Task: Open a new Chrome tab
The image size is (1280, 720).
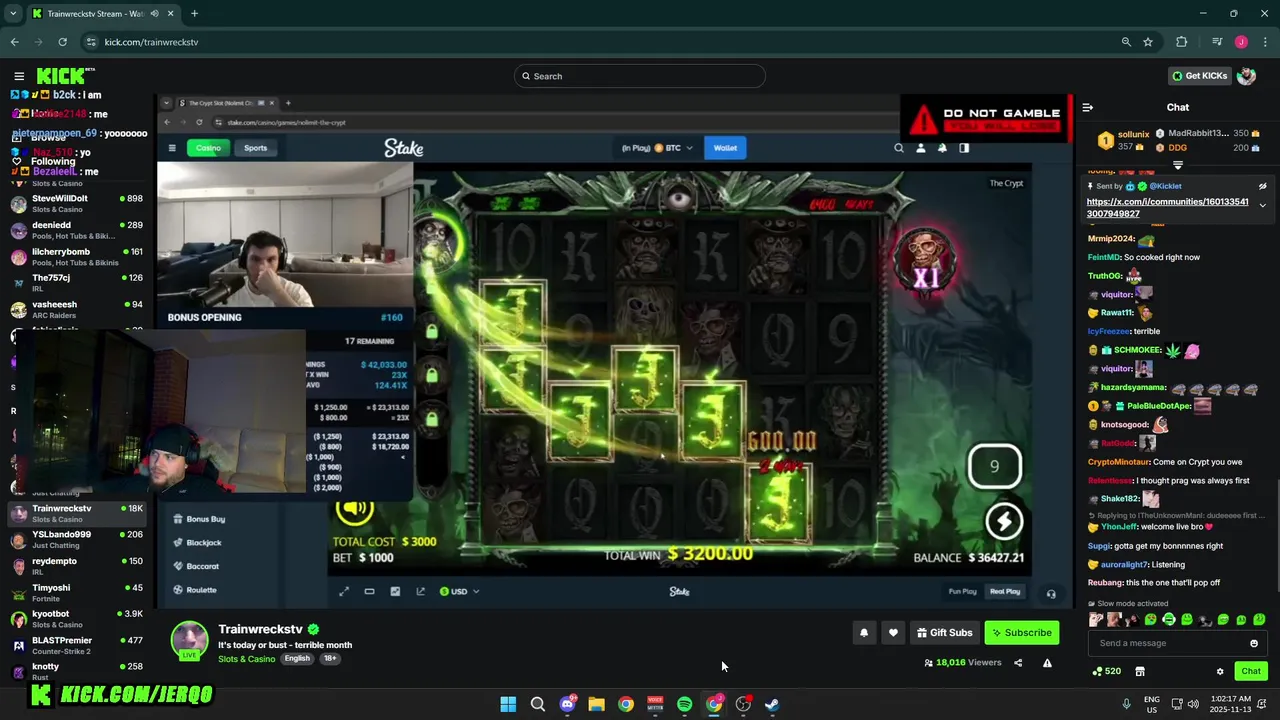Action: 194,13
